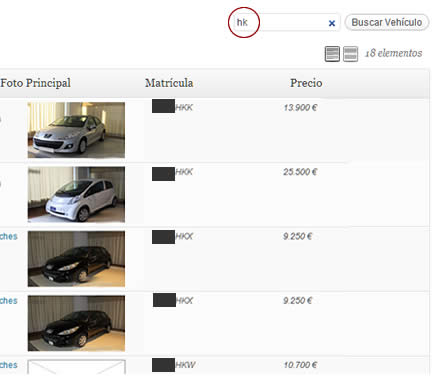
Task: Switch to list view icon
Action: [332, 54]
